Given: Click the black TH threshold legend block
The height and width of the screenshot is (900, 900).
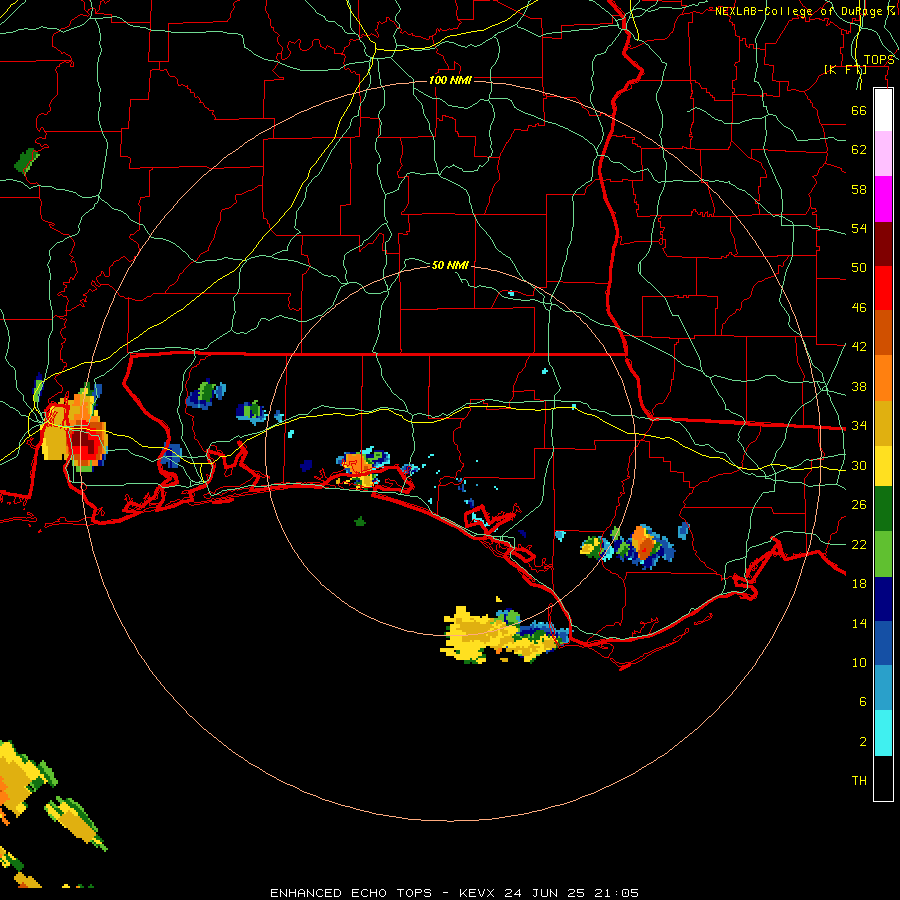Looking at the screenshot, I should point(883,778).
